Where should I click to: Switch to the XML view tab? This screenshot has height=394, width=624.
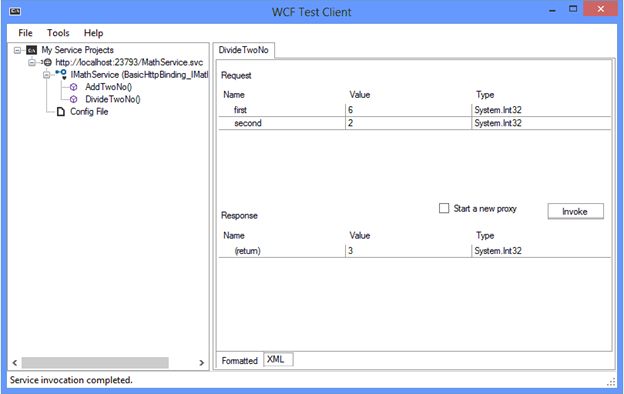[278, 359]
